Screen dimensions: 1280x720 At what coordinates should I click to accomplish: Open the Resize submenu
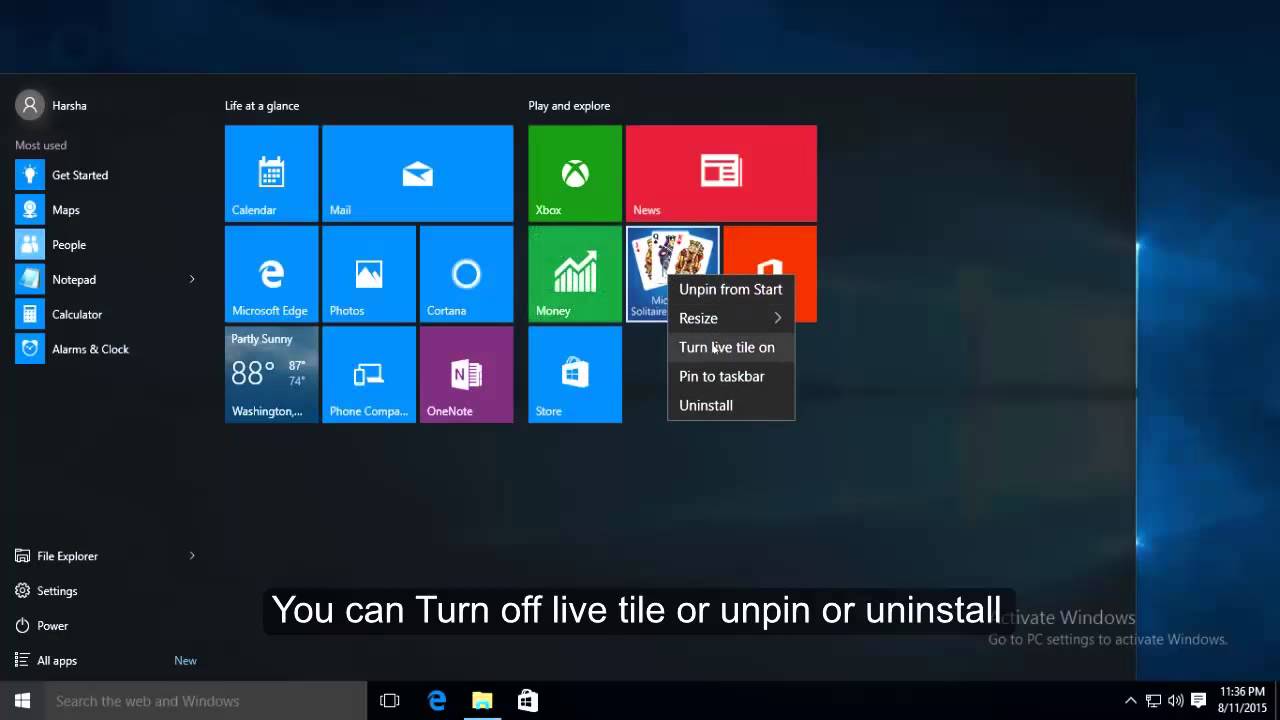(x=731, y=318)
